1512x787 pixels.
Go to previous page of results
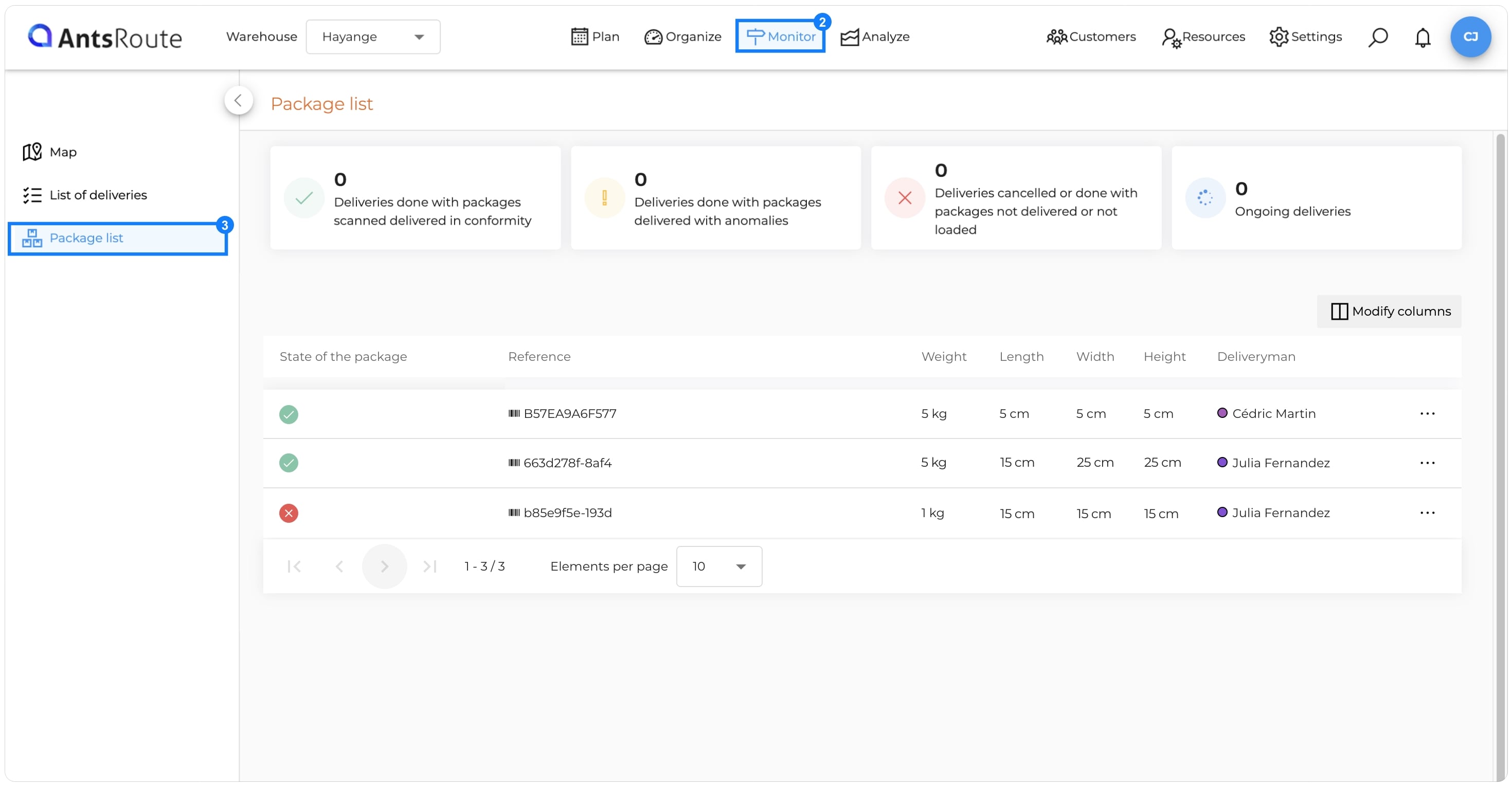339,567
